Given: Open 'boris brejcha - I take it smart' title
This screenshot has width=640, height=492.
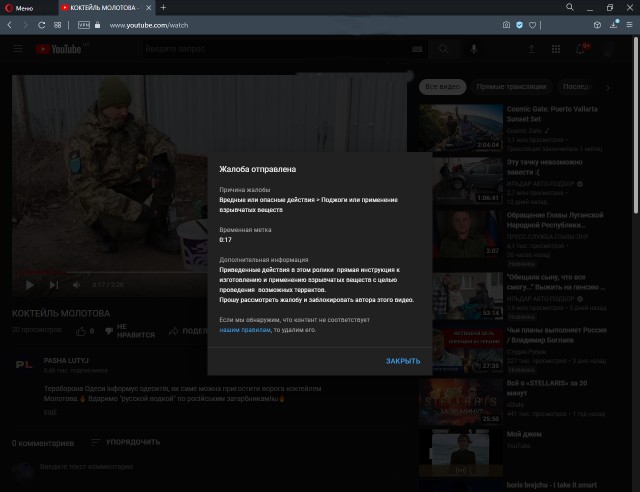Looking at the screenshot, I should tap(551, 485).
